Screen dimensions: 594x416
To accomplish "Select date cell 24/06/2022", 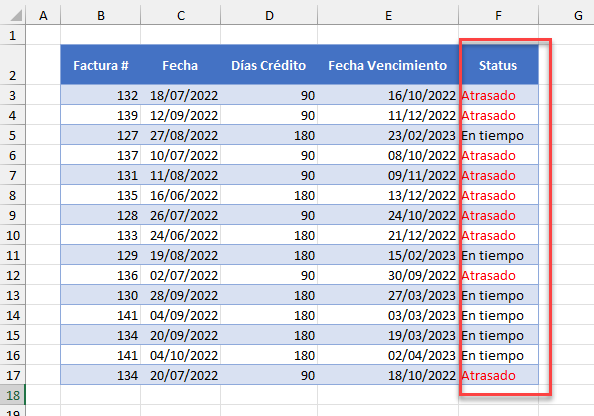I will tap(181, 235).
